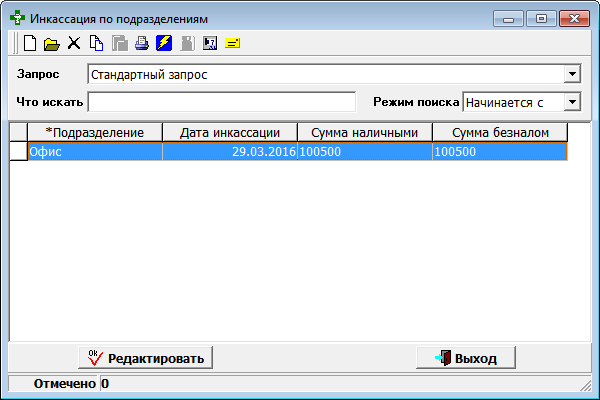
Task: Delete record with black X icon
Action: (x=74, y=43)
